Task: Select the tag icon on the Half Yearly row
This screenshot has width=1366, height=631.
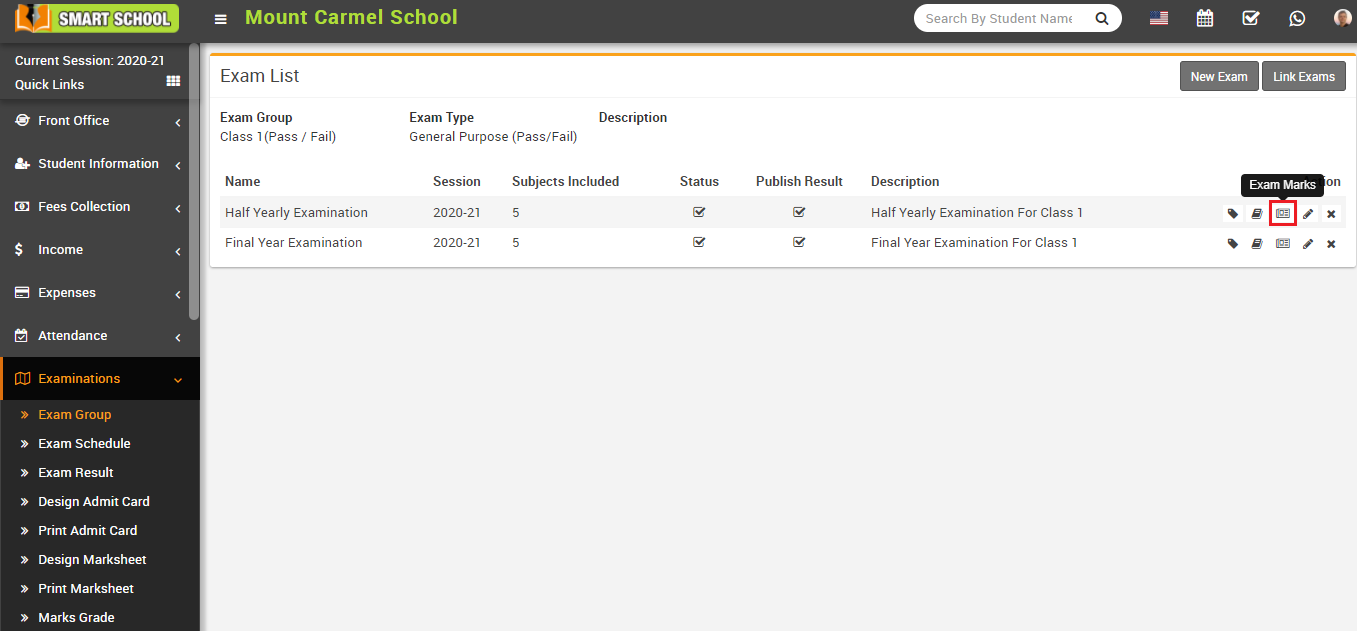Action: pyautogui.click(x=1232, y=213)
